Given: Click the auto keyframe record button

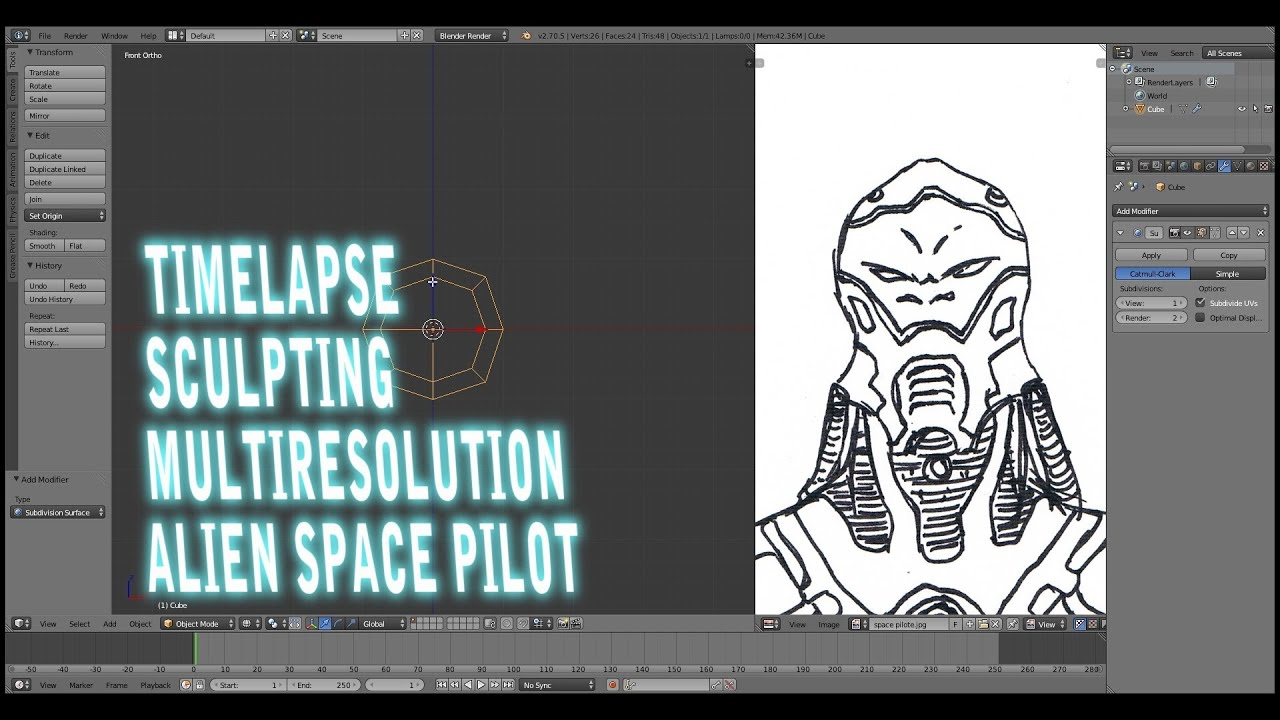Looking at the screenshot, I should [613, 685].
